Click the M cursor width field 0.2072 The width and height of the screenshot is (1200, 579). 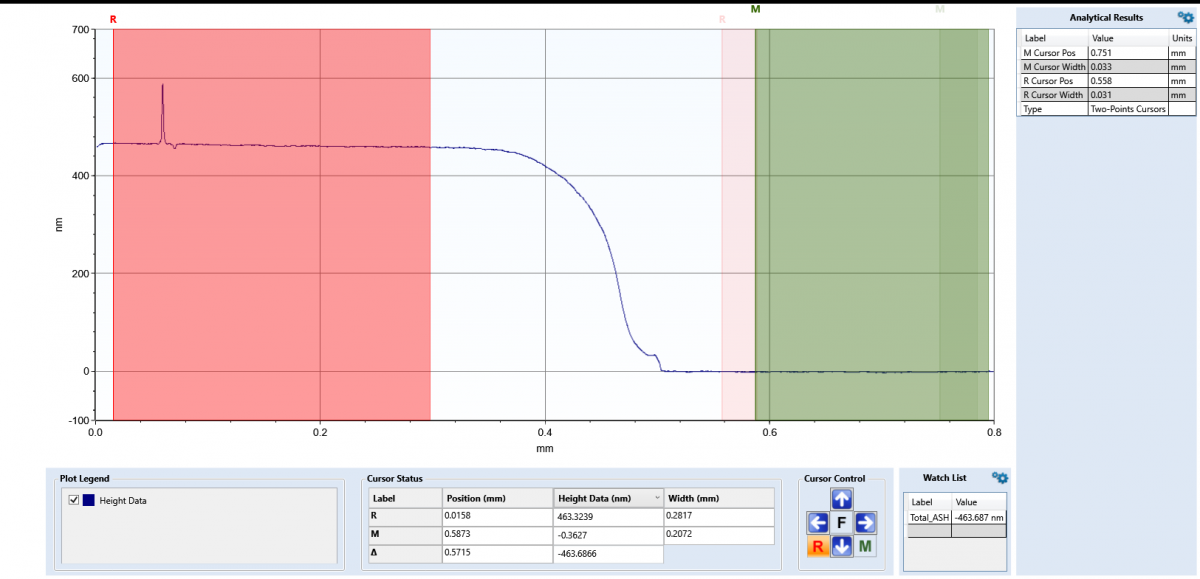click(719, 535)
